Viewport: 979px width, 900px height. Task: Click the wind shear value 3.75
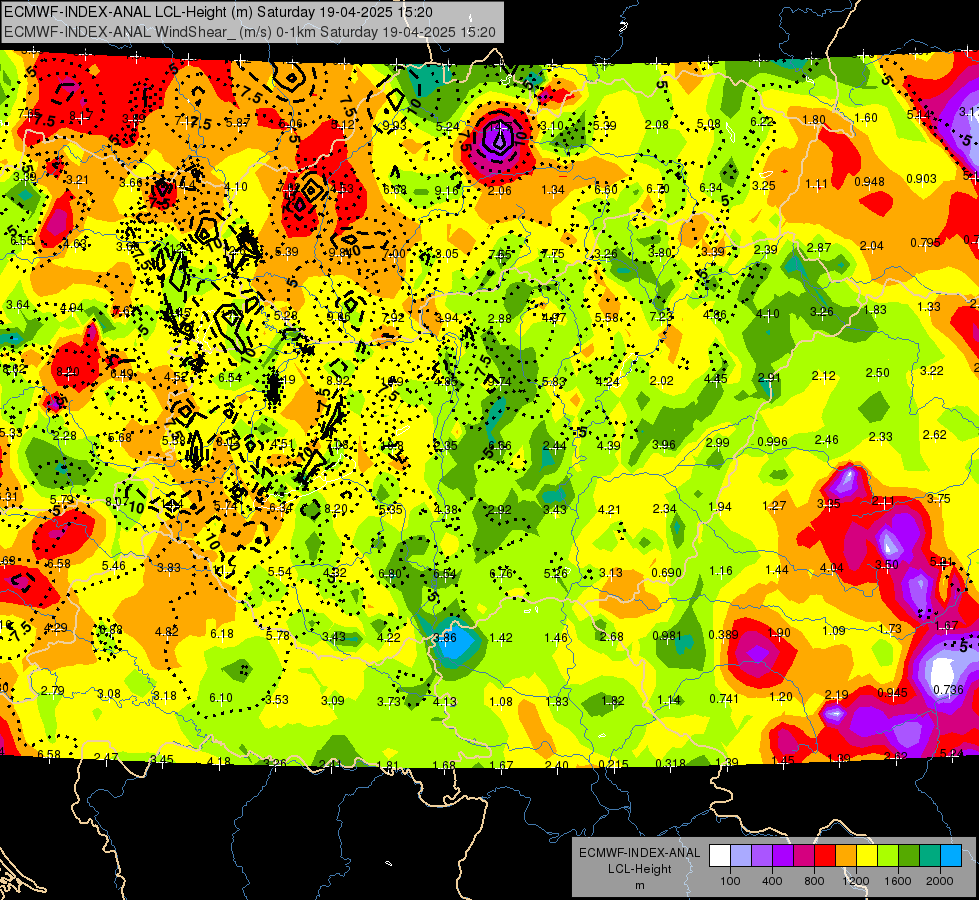(938, 498)
